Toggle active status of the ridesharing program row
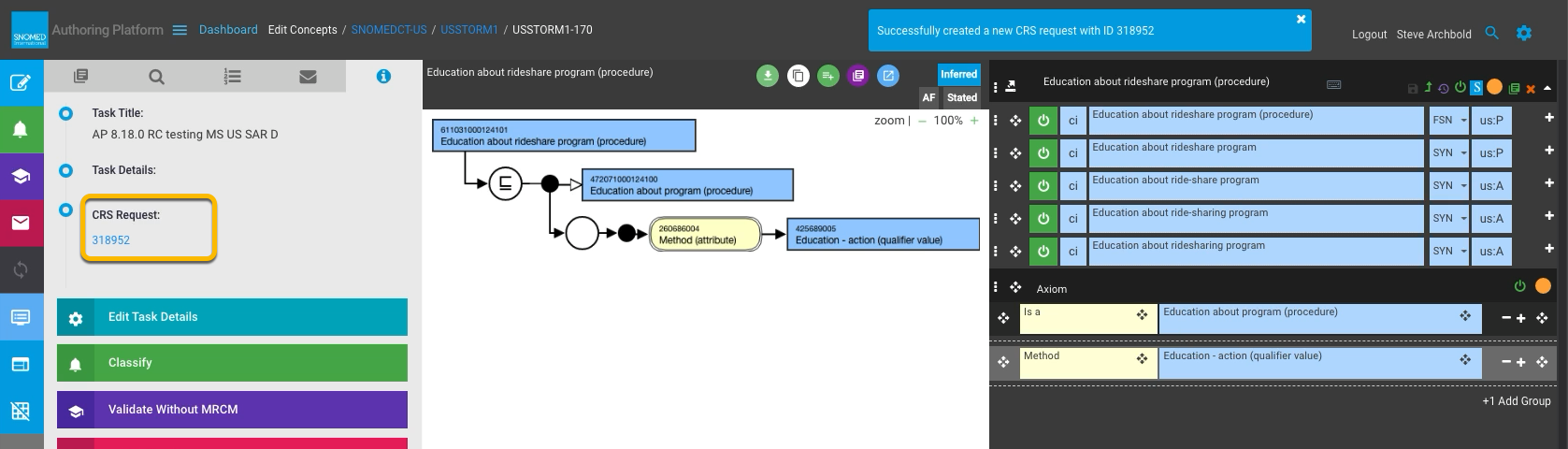The height and width of the screenshot is (449, 1568). 1043,251
